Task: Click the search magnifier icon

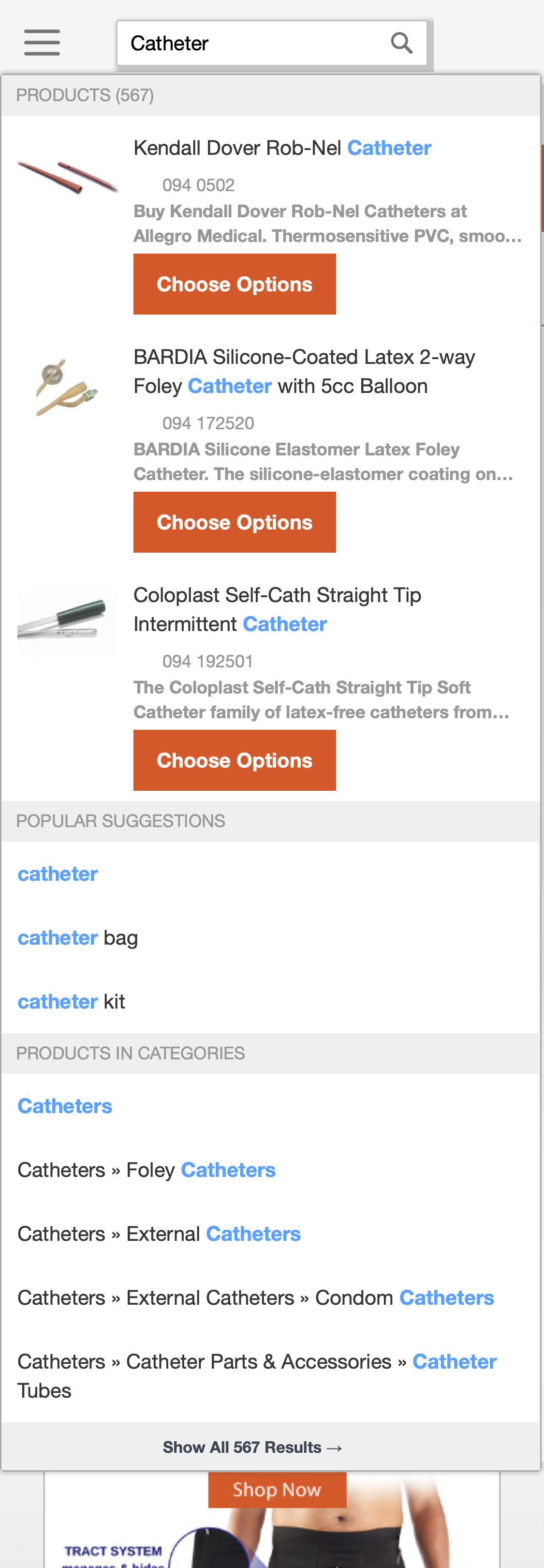Action: (x=400, y=43)
